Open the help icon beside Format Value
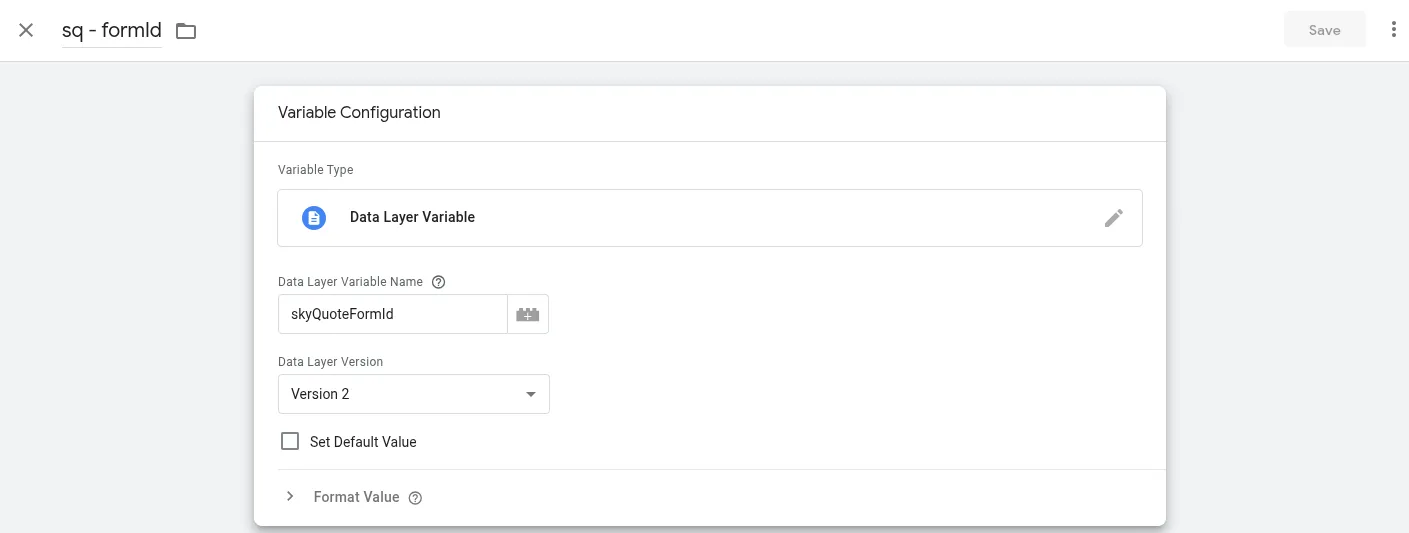The height and width of the screenshot is (533, 1409). [415, 498]
